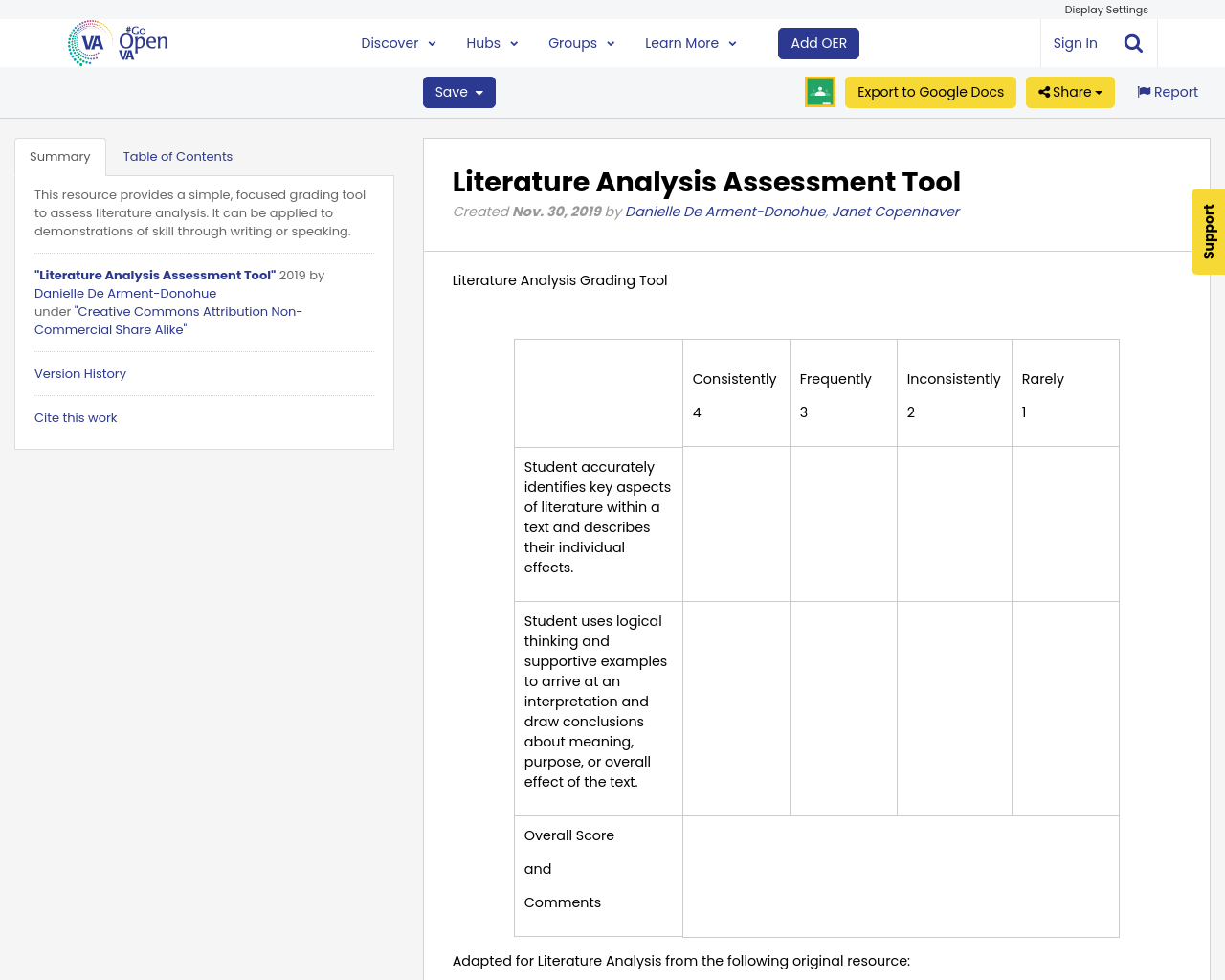This screenshot has width=1225, height=980.
Task: Share resource to Google Classroom
Action: [819, 91]
